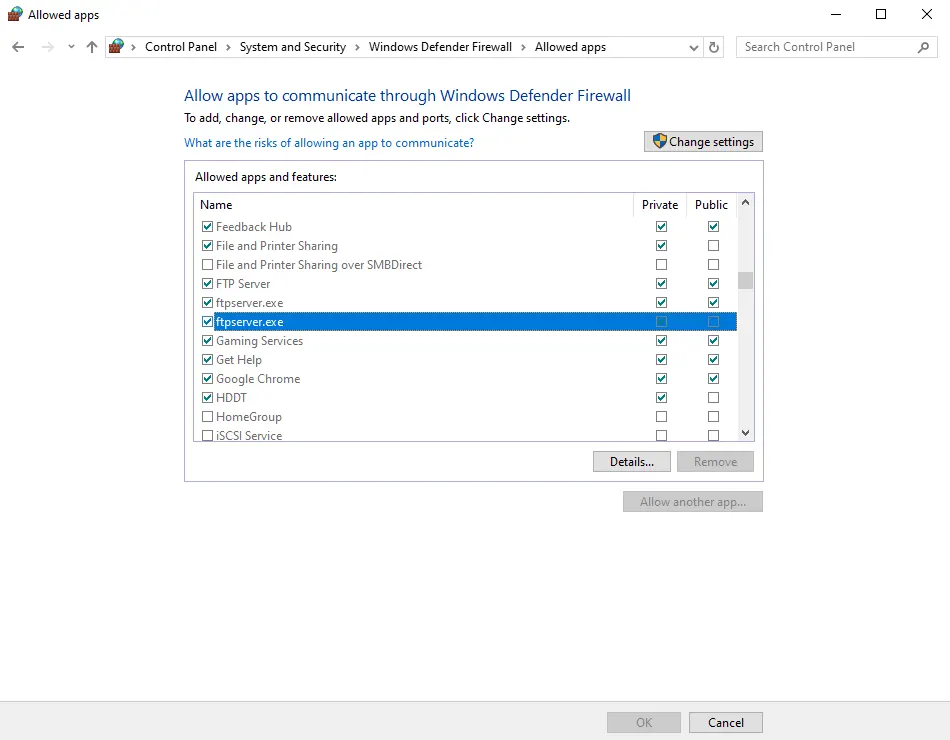Maximize the Allowed apps window

point(881,15)
